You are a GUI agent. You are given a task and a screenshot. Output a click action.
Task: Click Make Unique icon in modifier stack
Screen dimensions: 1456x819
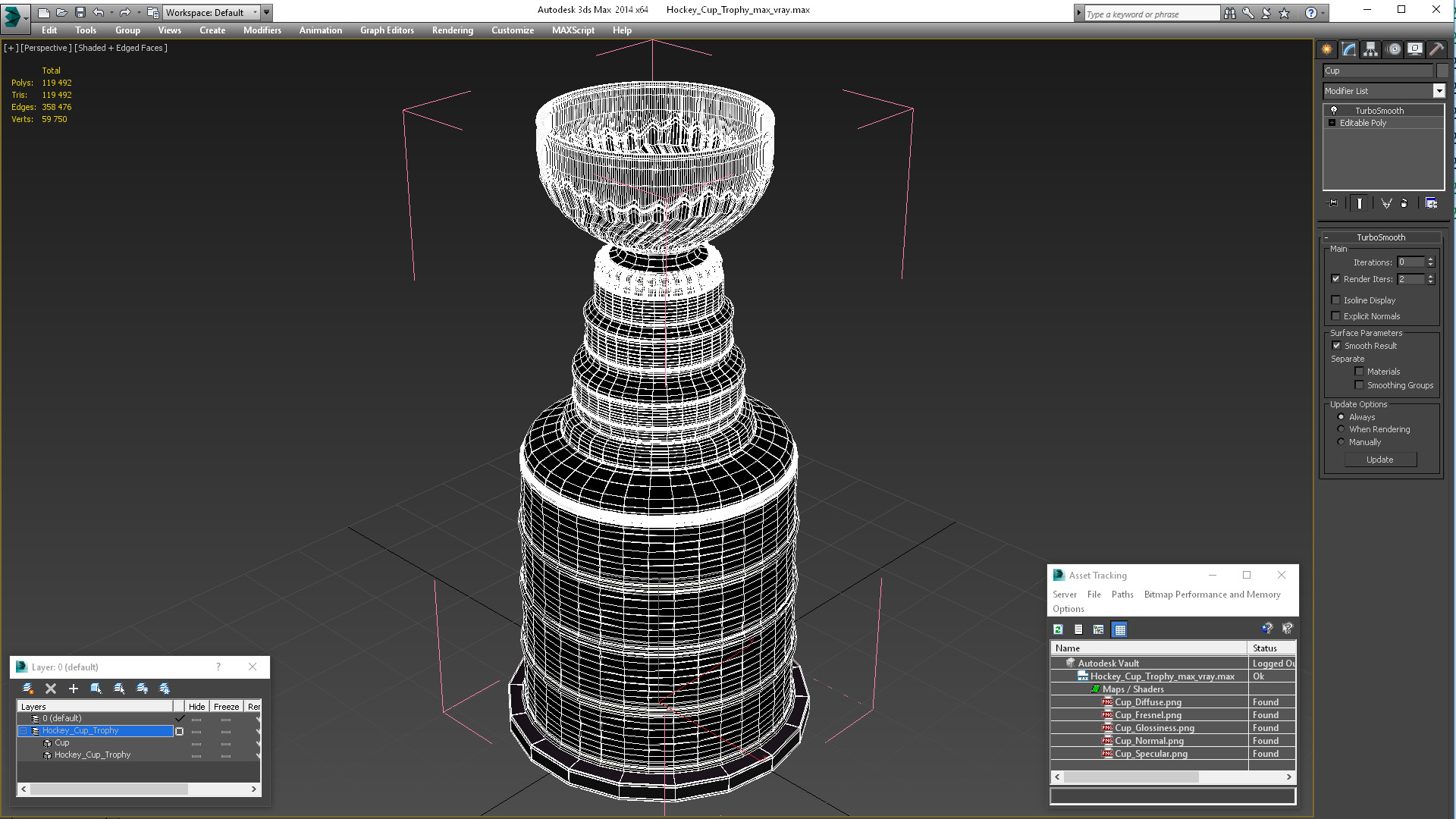click(1386, 203)
